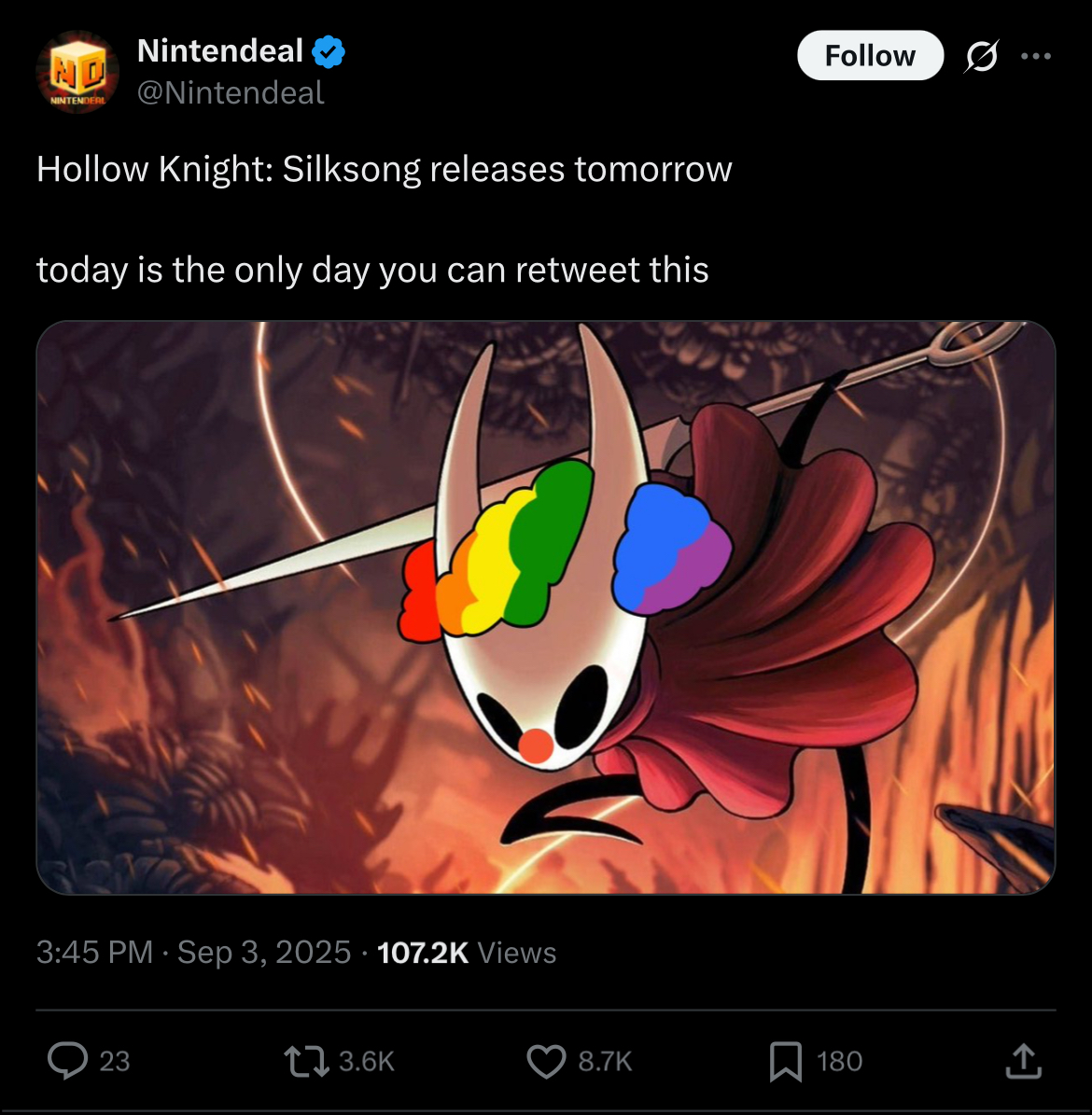Click the reply speech bubble icon
The image size is (1092, 1115).
tap(67, 1061)
